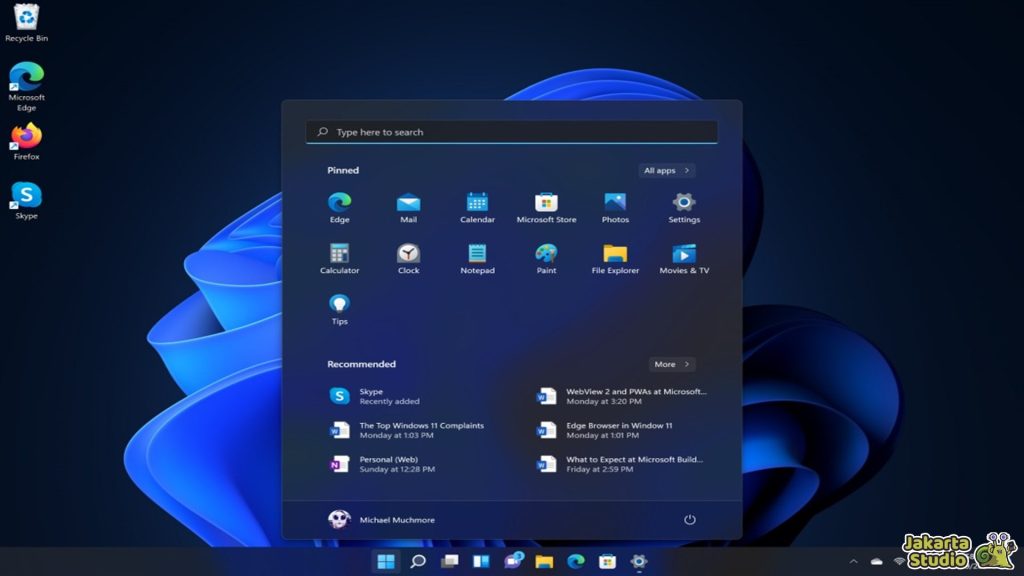The image size is (1024, 576).
Task: Open the Paint app
Action: point(546,259)
